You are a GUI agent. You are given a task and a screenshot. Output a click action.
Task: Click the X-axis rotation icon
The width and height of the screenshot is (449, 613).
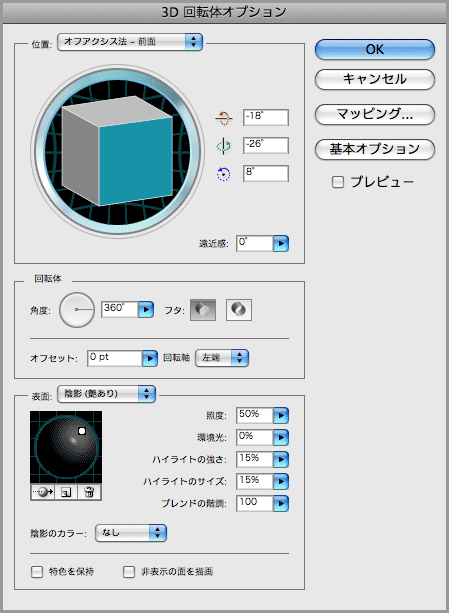point(224,118)
